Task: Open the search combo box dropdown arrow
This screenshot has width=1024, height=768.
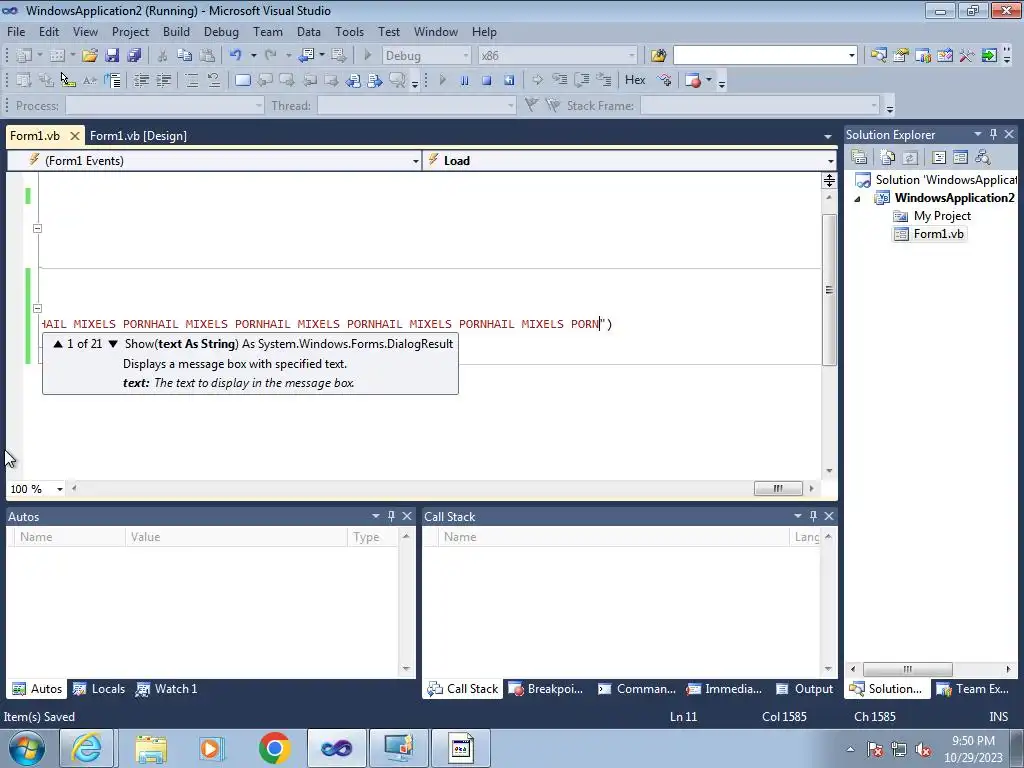Action: 851,56
